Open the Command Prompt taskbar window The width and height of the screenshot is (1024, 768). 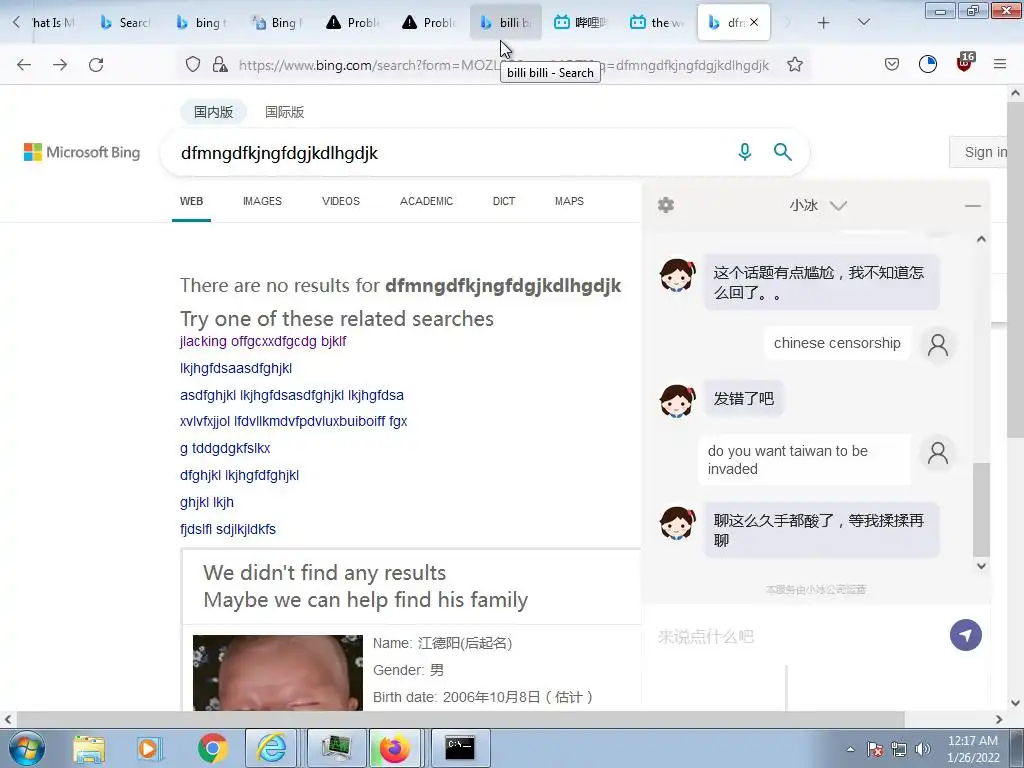coord(460,748)
